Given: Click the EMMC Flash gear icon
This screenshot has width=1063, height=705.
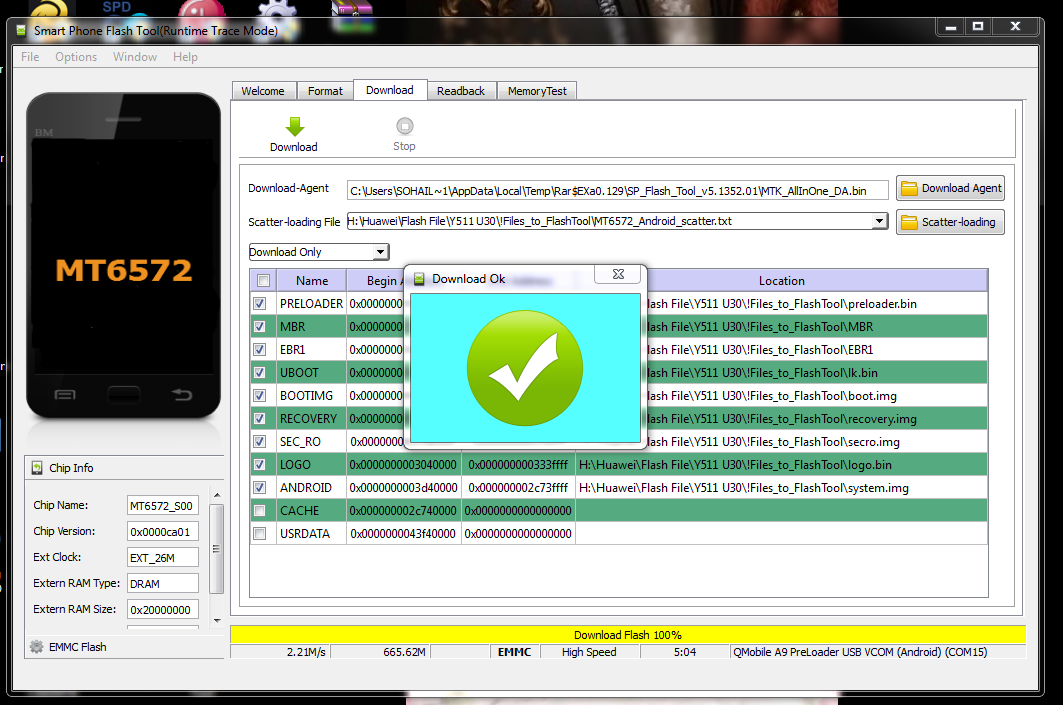Looking at the screenshot, I should click(x=37, y=647).
